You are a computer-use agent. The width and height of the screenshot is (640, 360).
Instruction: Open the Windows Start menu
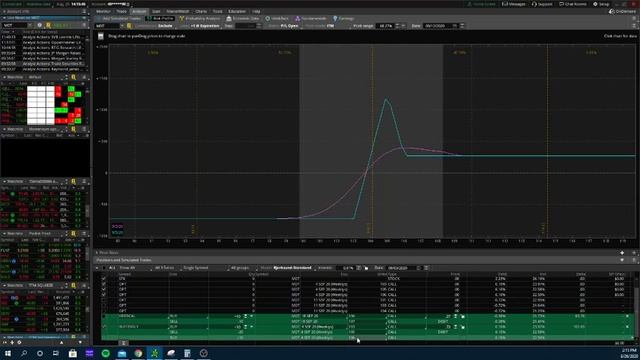point(8,353)
